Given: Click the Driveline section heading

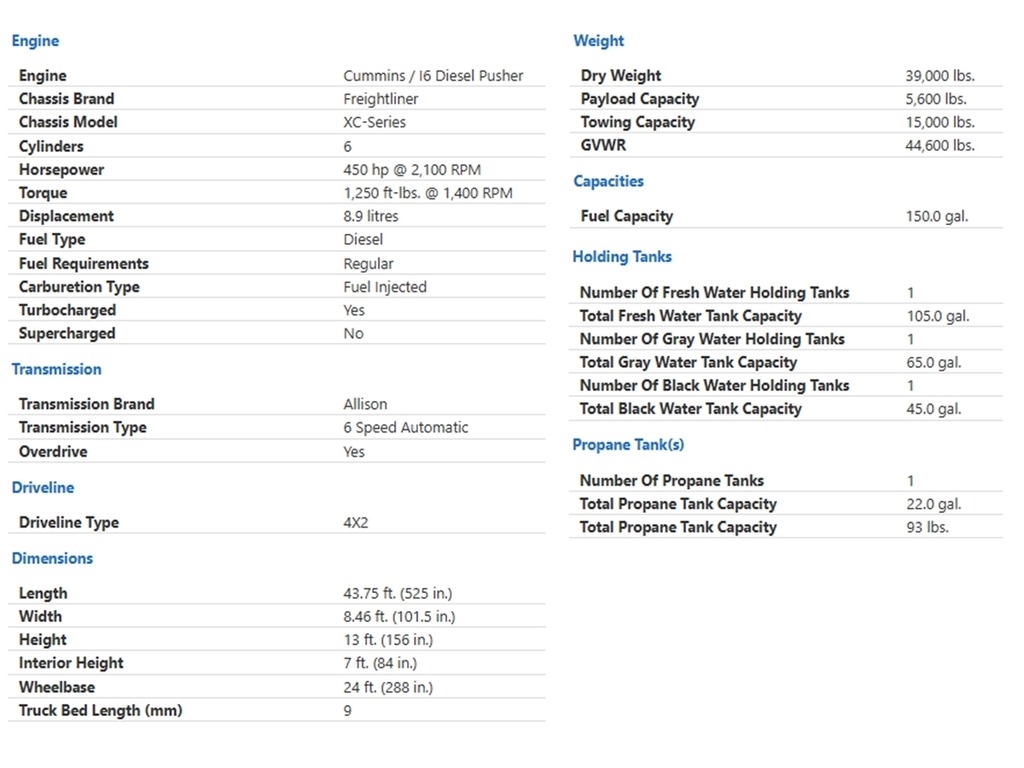Looking at the screenshot, I should tap(43, 487).
